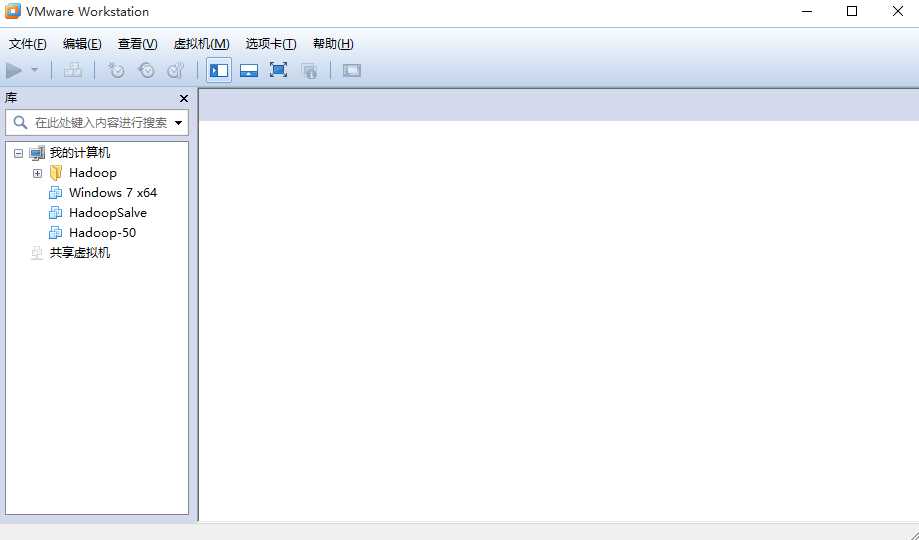919x540 pixels.
Task: Click the Take Snapshot toolbar icon
Action: coord(116,71)
